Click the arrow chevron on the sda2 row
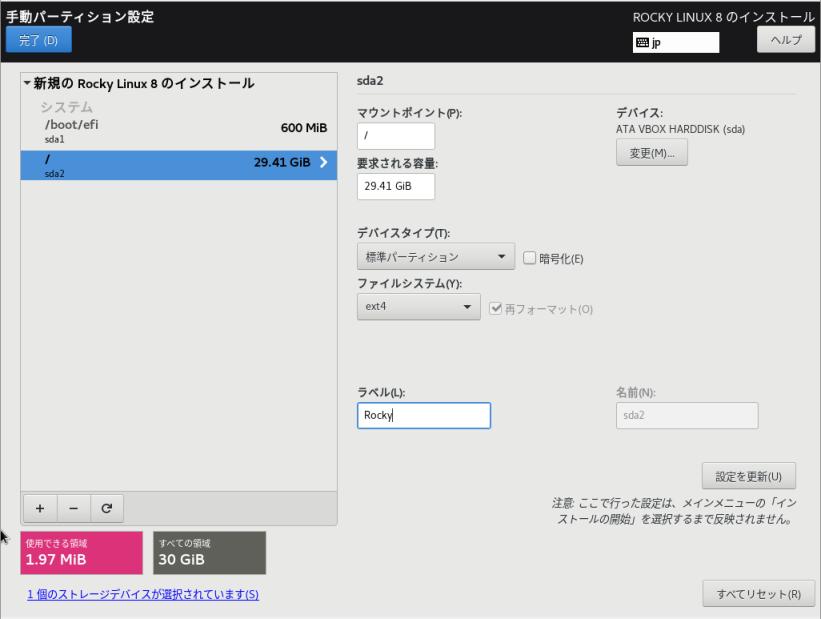 tap(324, 162)
